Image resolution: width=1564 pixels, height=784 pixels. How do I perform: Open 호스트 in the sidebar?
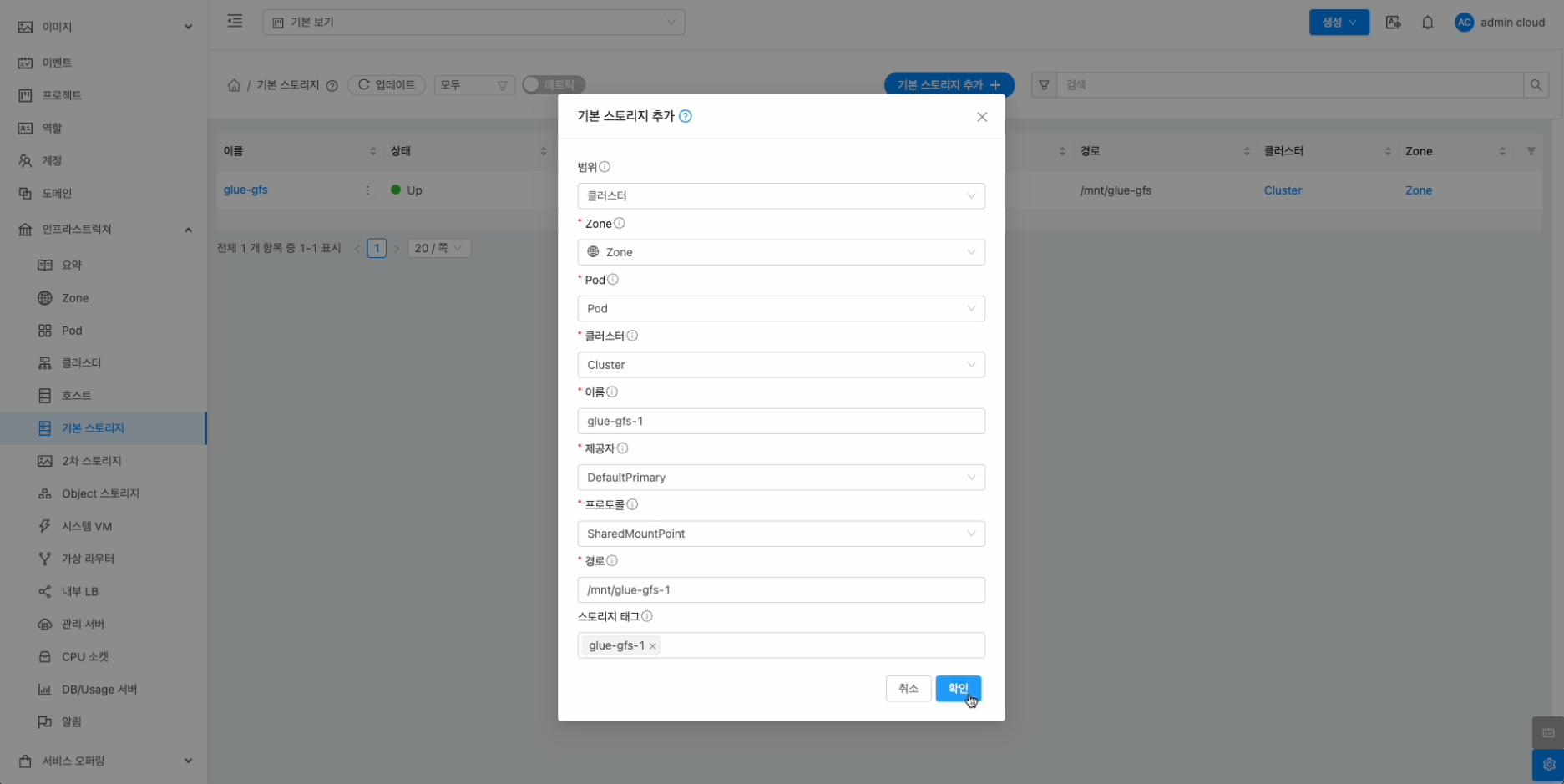coord(104,396)
